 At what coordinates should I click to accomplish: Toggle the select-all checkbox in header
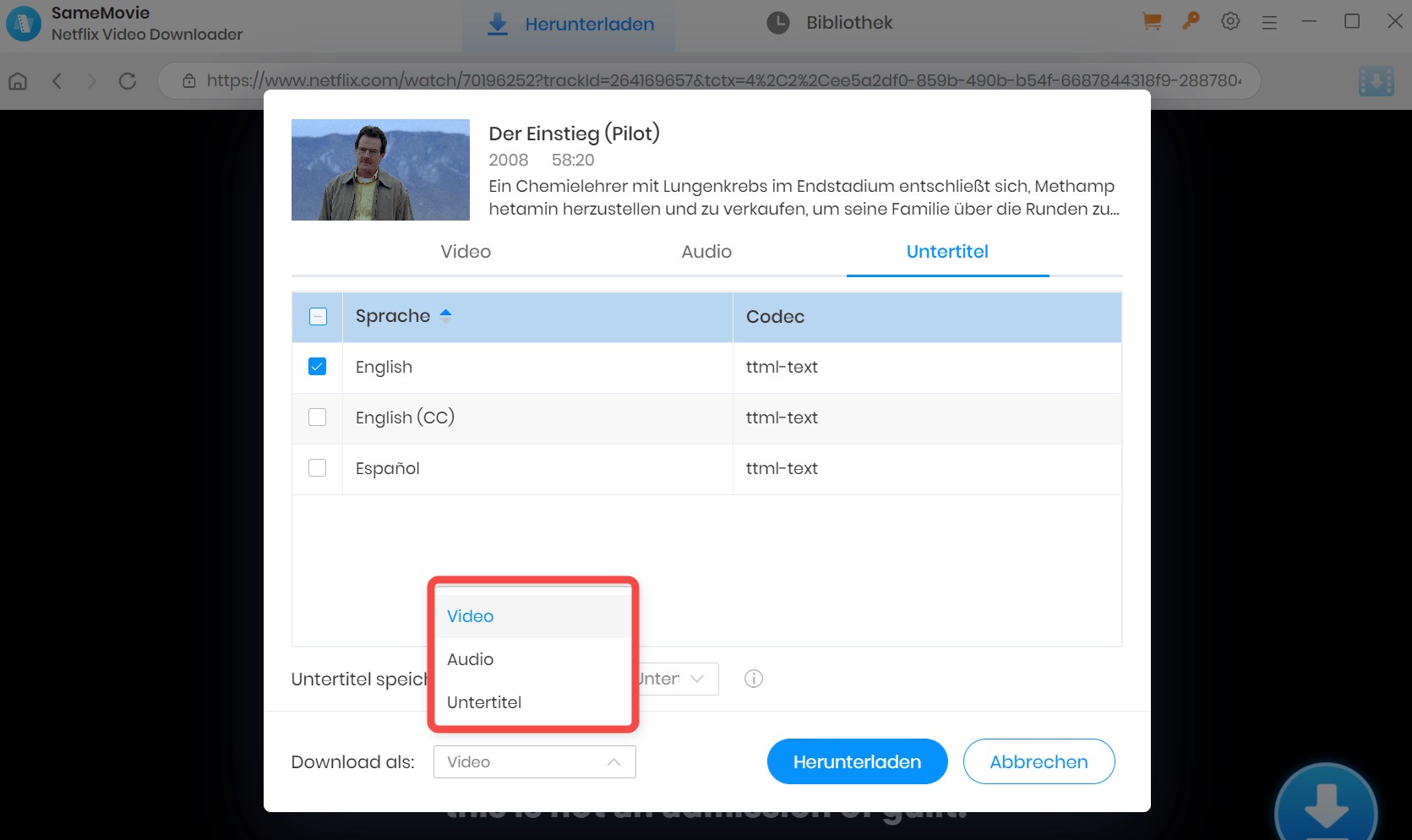click(318, 317)
